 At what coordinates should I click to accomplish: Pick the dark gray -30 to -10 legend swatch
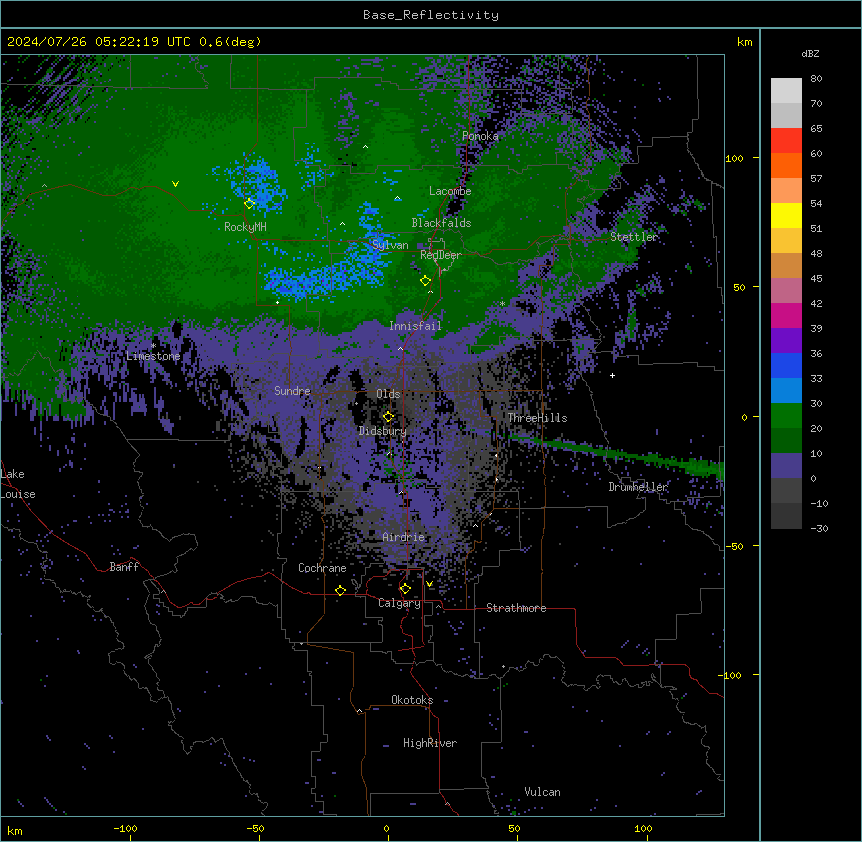click(786, 516)
